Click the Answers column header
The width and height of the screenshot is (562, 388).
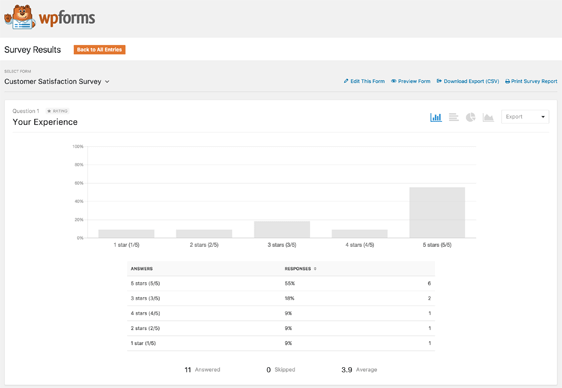click(x=142, y=269)
